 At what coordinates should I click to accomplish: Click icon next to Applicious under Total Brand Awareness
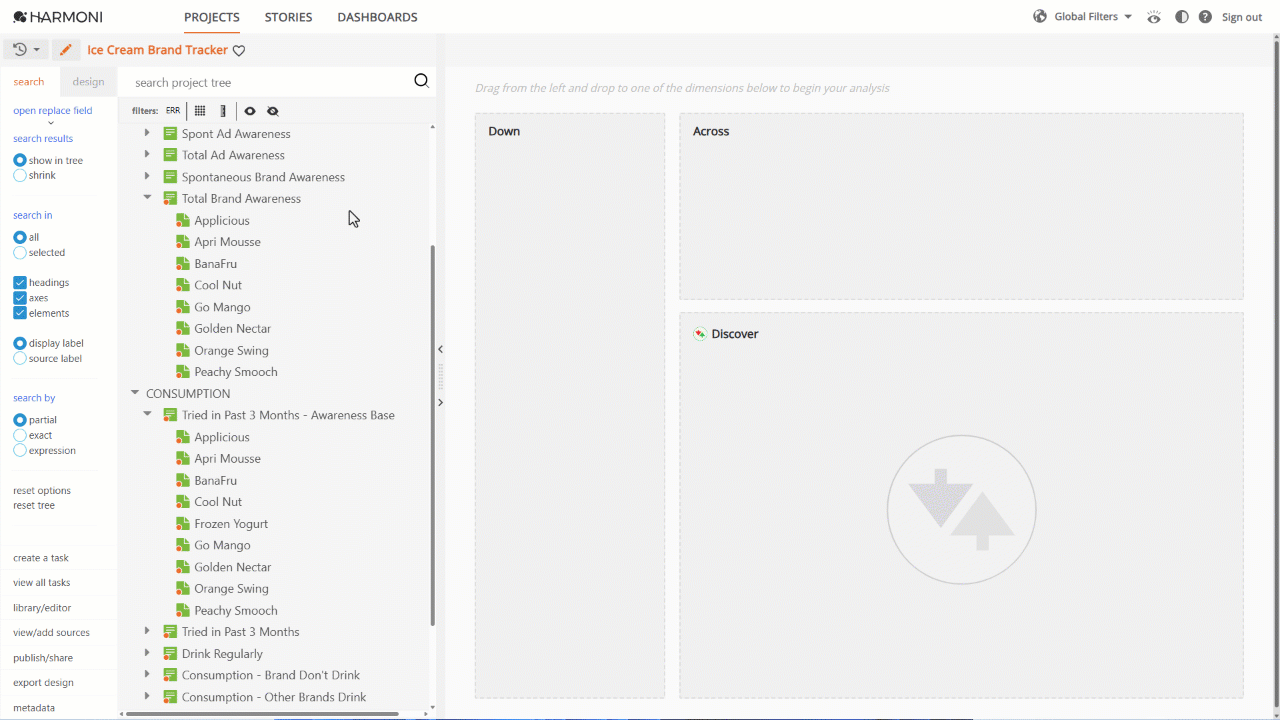click(182, 220)
